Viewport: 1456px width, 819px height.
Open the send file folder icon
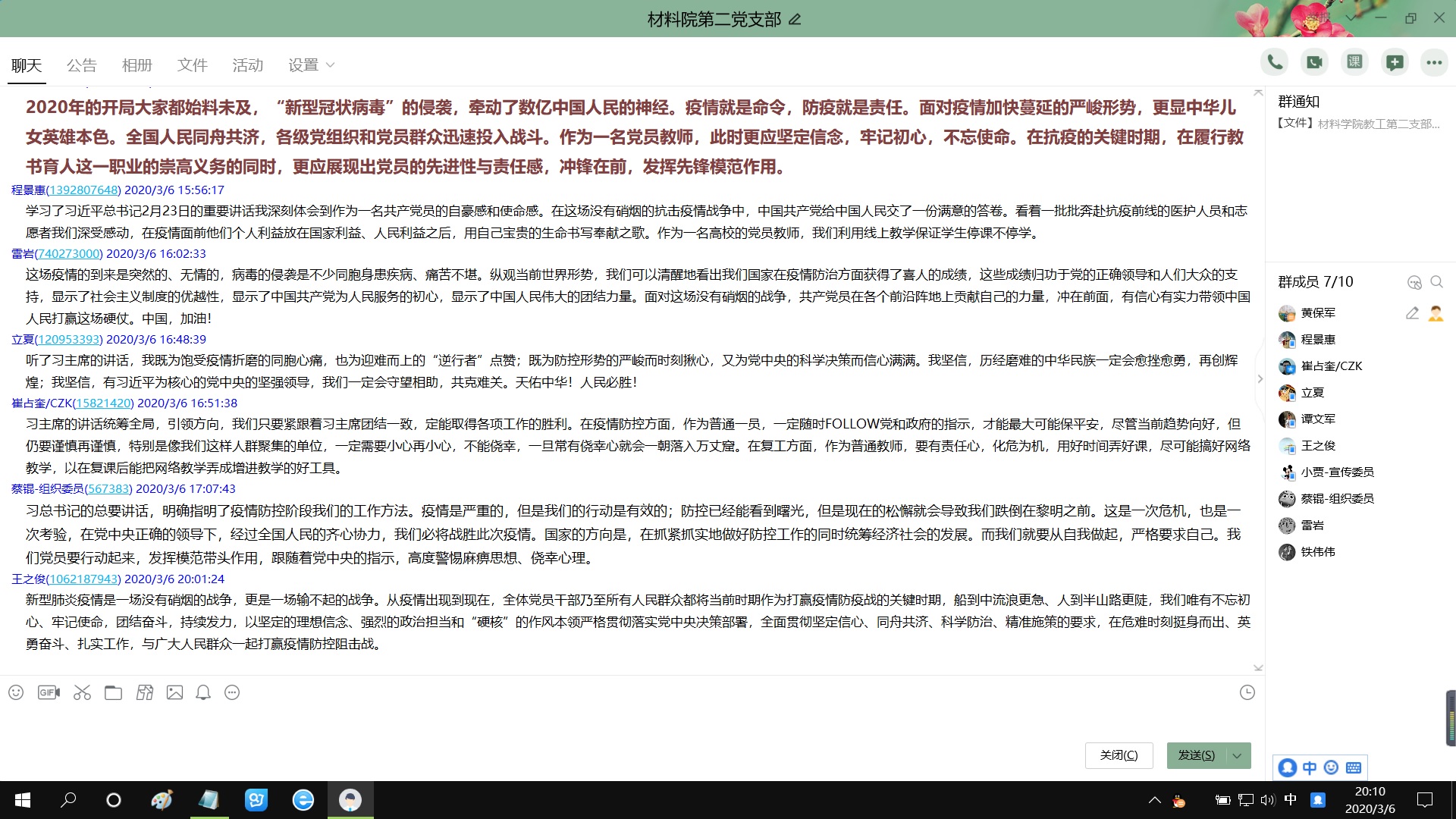click(x=113, y=692)
